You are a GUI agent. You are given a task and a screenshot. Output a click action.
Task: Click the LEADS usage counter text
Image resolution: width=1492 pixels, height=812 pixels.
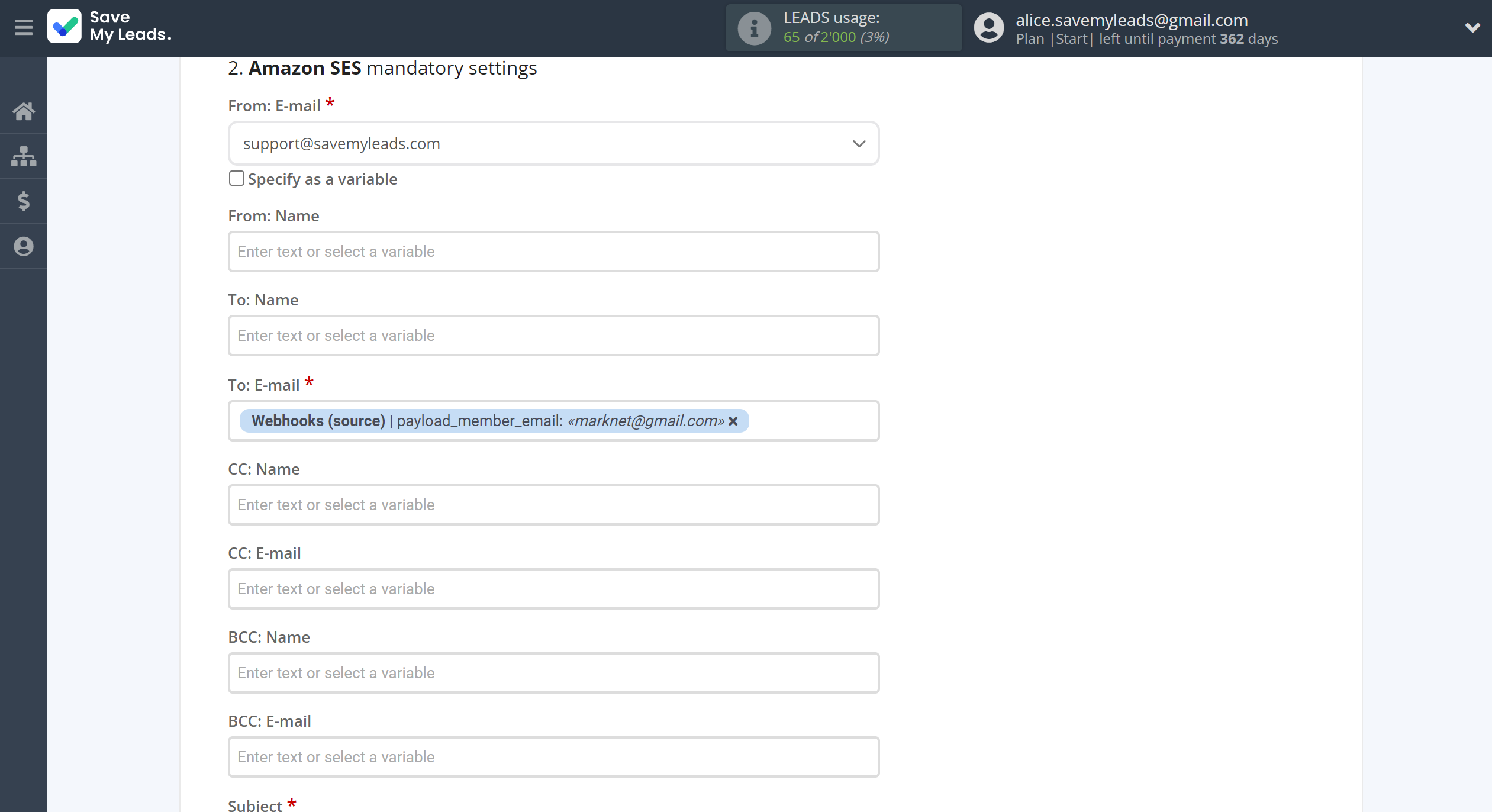click(x=836, y=37)
